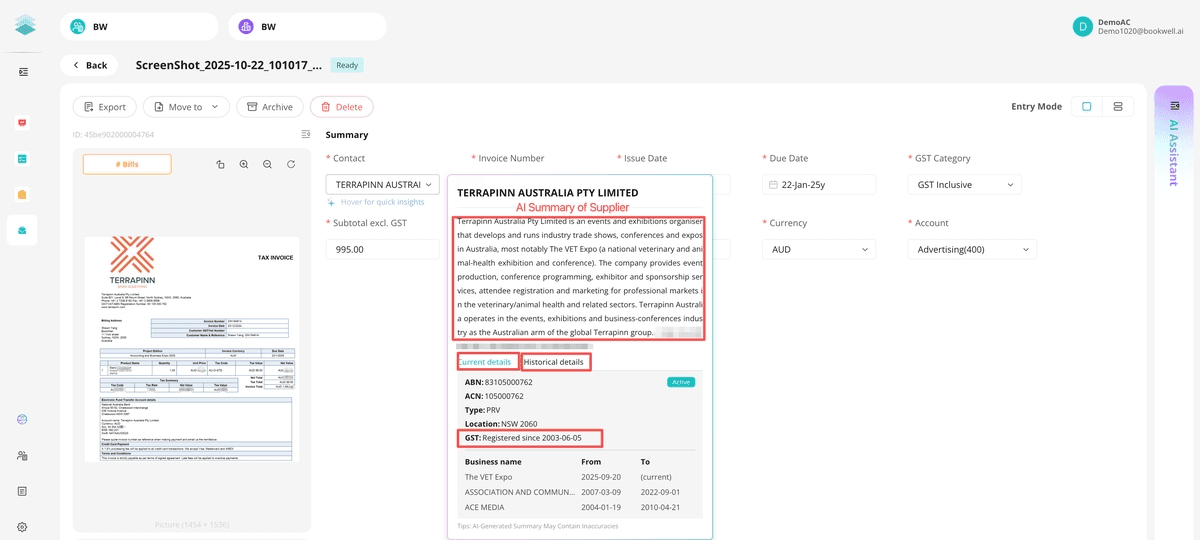Click the list icon beside the document ID

coord(306,134)
